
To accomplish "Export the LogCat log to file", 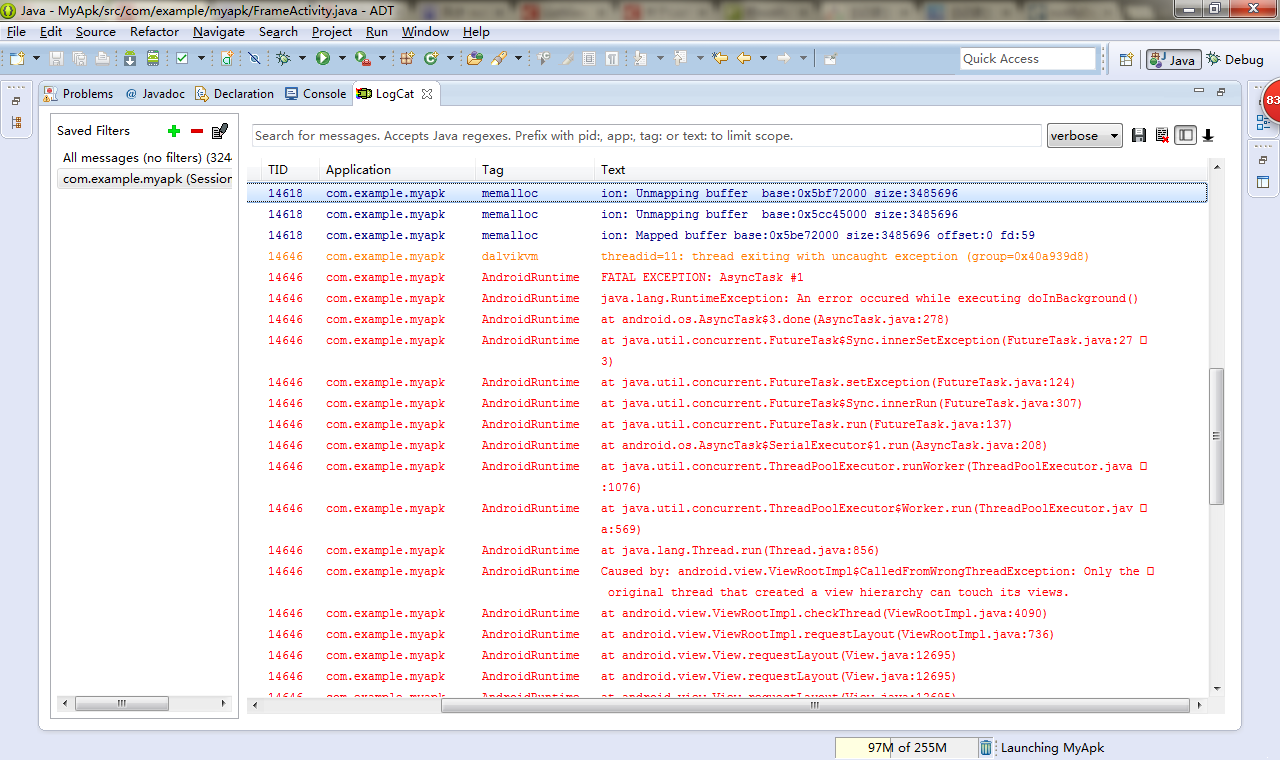I will click(x=1138, y=136).
